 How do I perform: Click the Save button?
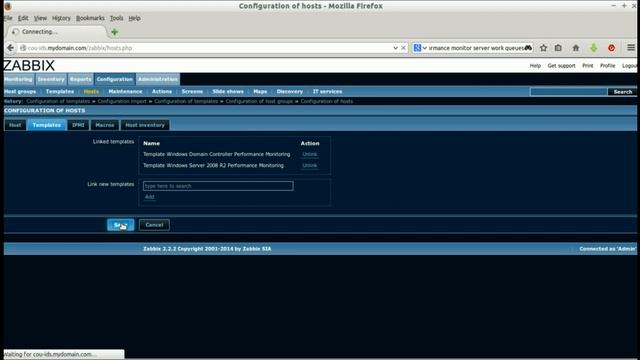(x=120, y=225)
